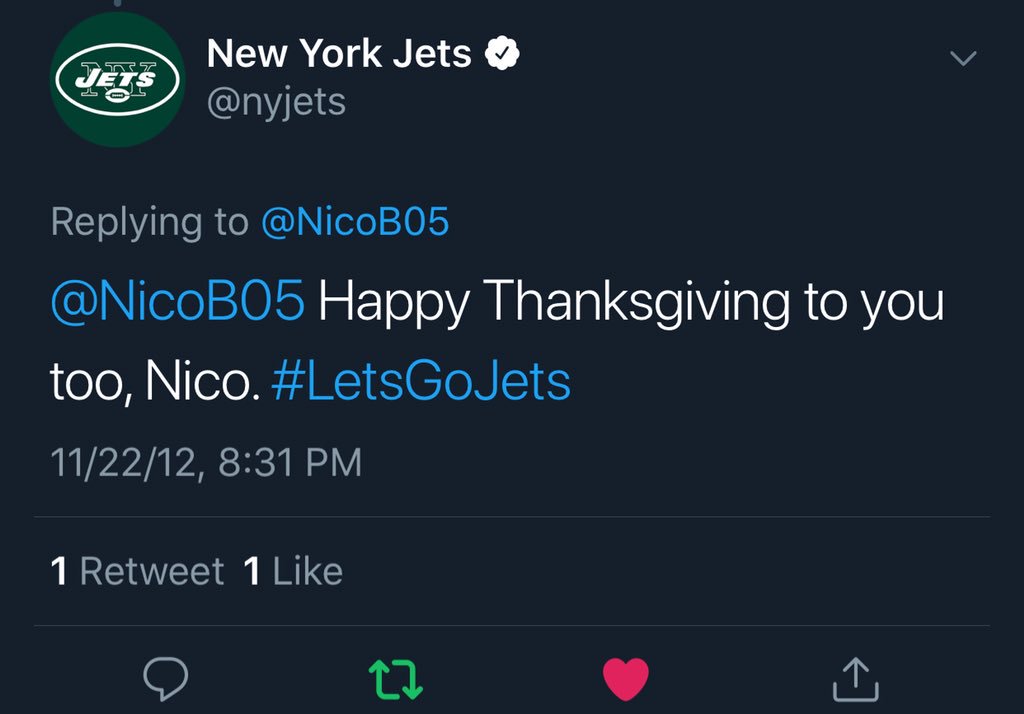Screen dimensions: 1024x714
Task: Open the @nyjets handle
Action: tap(276, 101)
